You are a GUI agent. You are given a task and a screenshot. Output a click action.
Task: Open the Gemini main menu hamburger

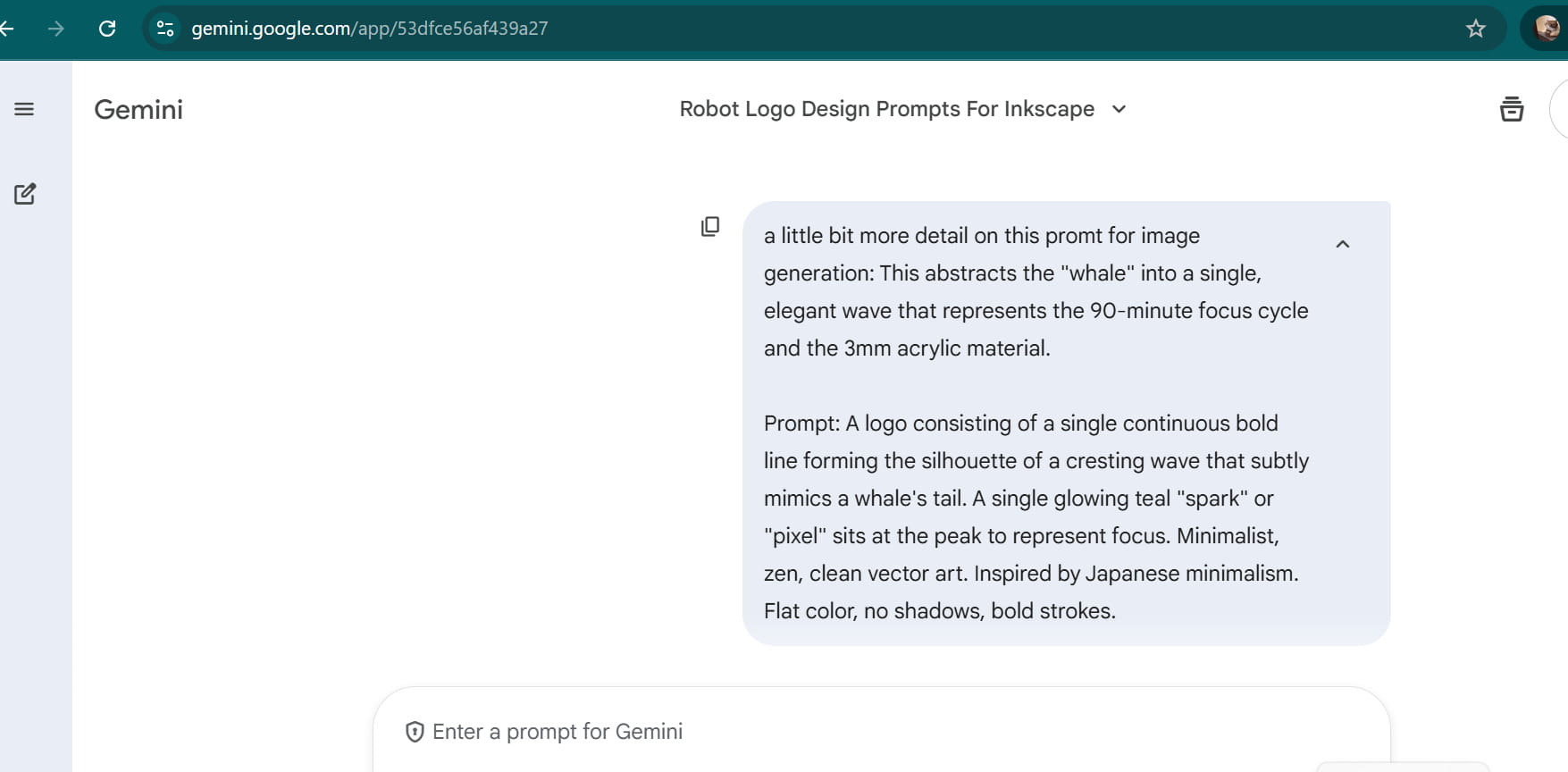click(x=24, y=109)
